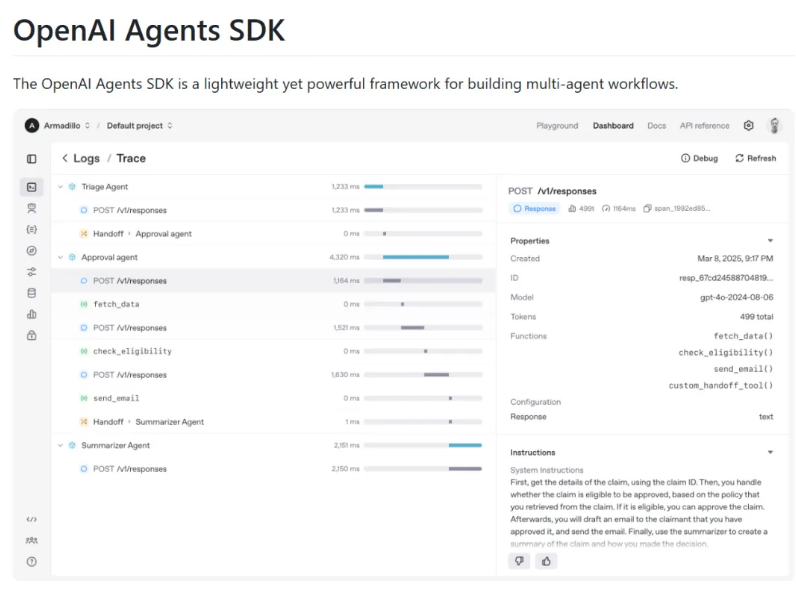Click the Logs breadcrumb
This screenshot has height=602, width=796.
coord(86,158)
